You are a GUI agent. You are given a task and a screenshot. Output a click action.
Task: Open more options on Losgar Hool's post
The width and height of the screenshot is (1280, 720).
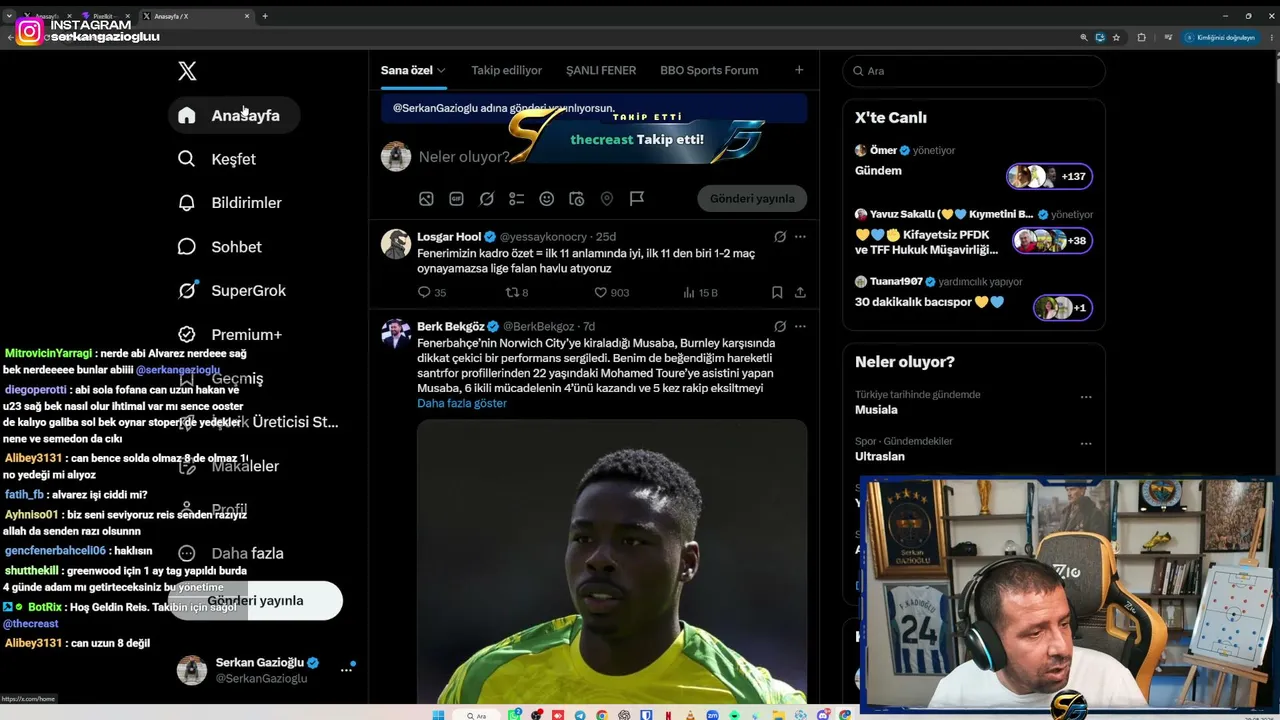(x=800, y=237)
